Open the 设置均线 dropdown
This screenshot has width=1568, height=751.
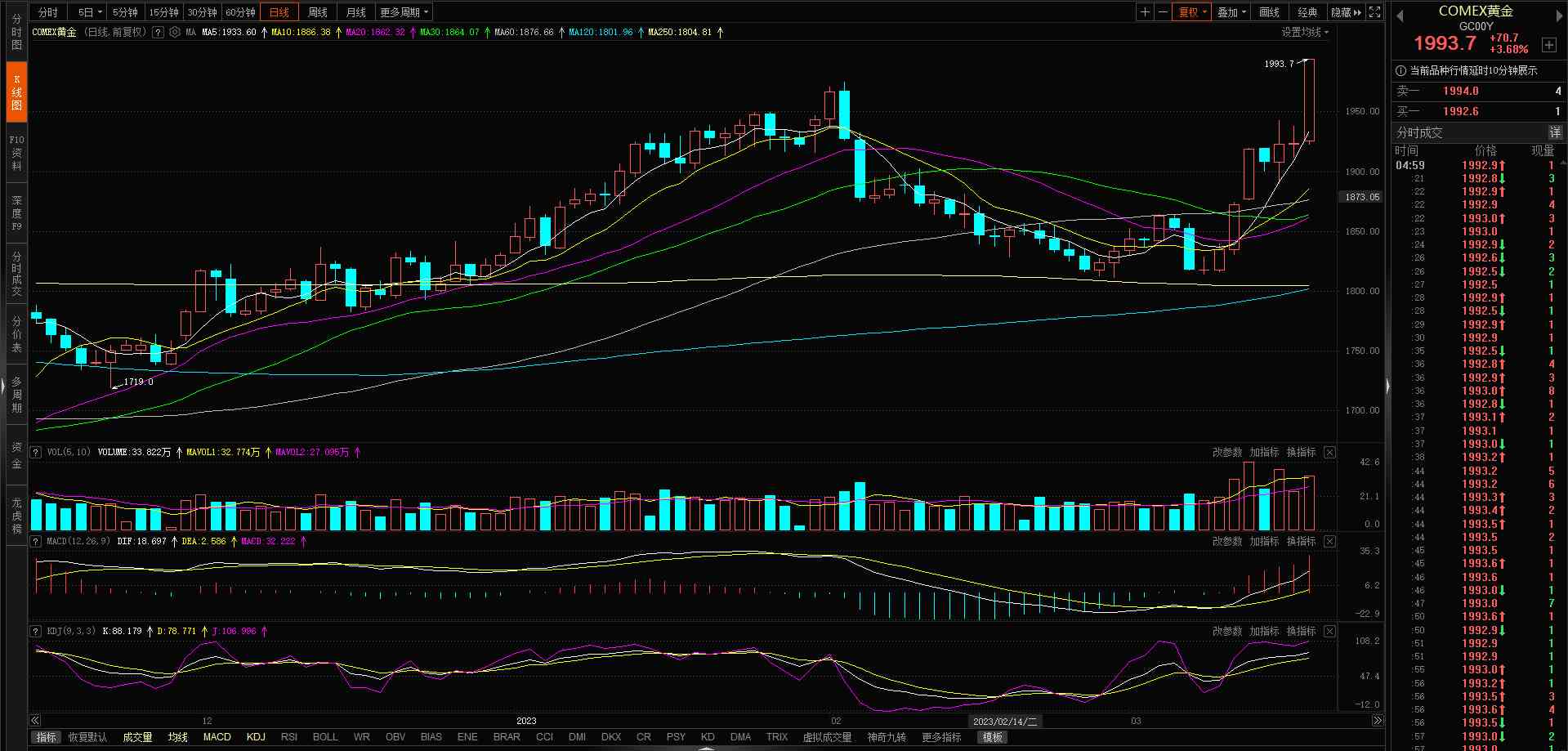tap(1304, 33)
